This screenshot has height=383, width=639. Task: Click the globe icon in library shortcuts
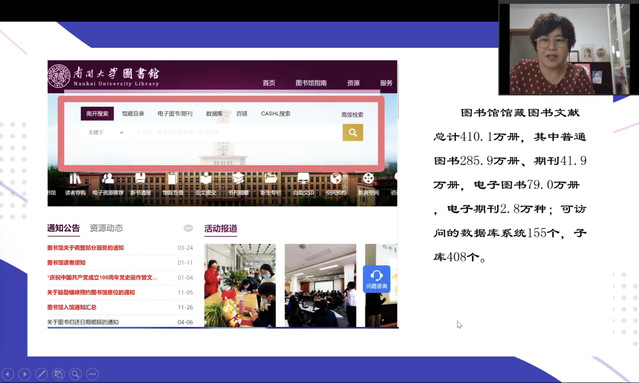(x=336, y=178)
